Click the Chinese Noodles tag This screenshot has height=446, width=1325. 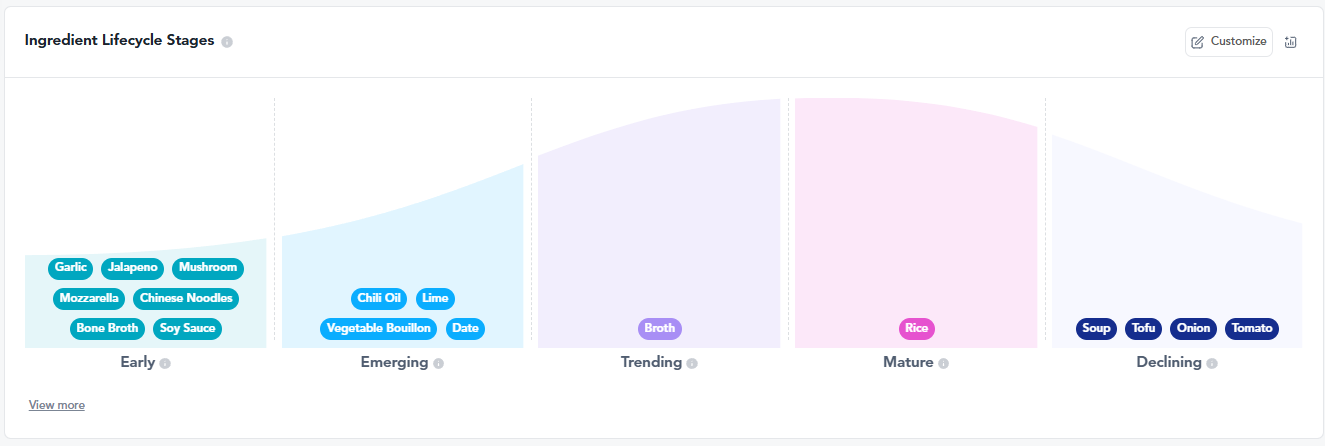pyautogui.click(x=185, y=298)
